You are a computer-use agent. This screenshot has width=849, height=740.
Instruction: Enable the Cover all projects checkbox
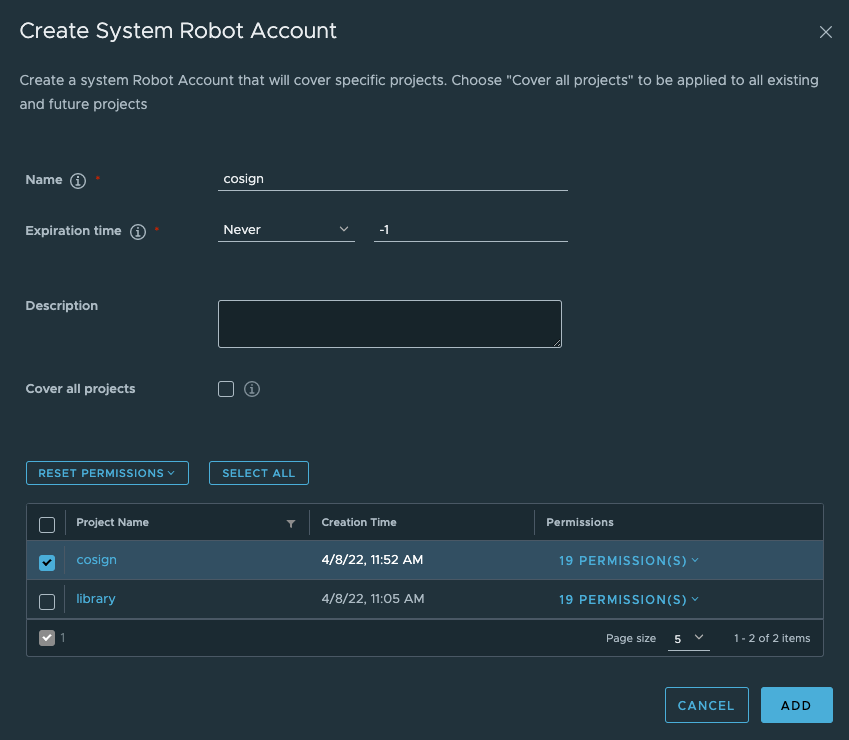226,389
